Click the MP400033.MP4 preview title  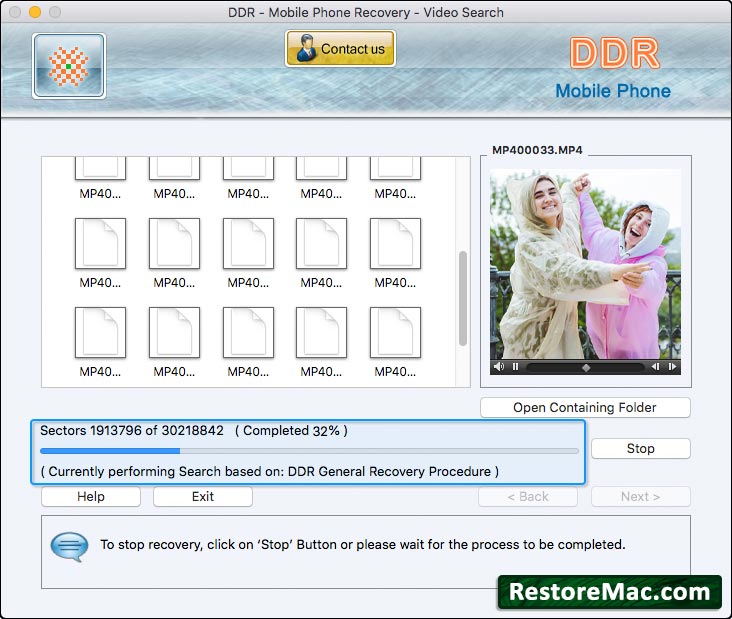[x=537, y=150]
